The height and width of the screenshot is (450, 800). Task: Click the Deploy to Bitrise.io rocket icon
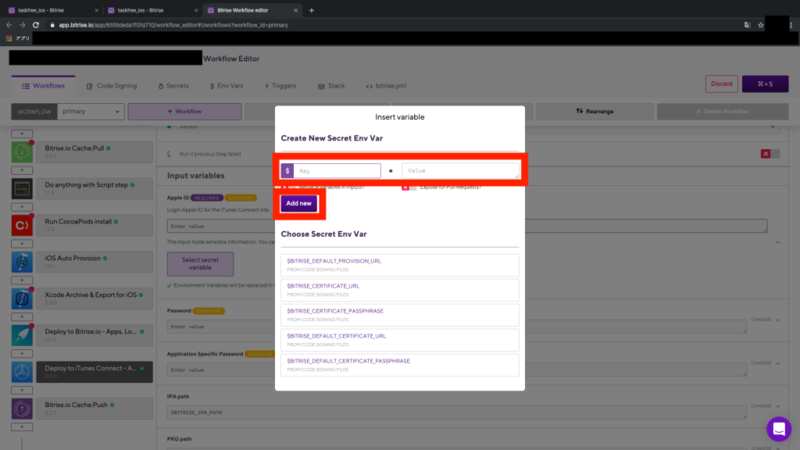tap(22, 335)
